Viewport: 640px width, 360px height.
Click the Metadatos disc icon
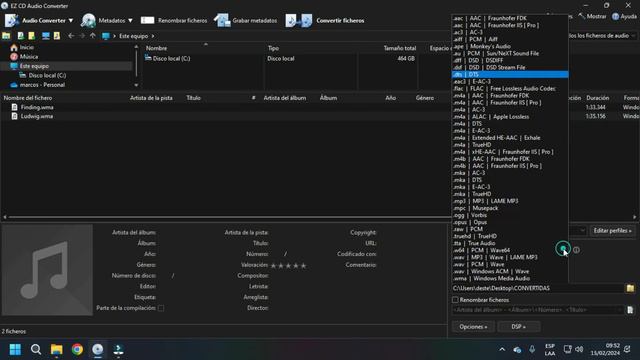pyautogui.click(x=88, y=20)
